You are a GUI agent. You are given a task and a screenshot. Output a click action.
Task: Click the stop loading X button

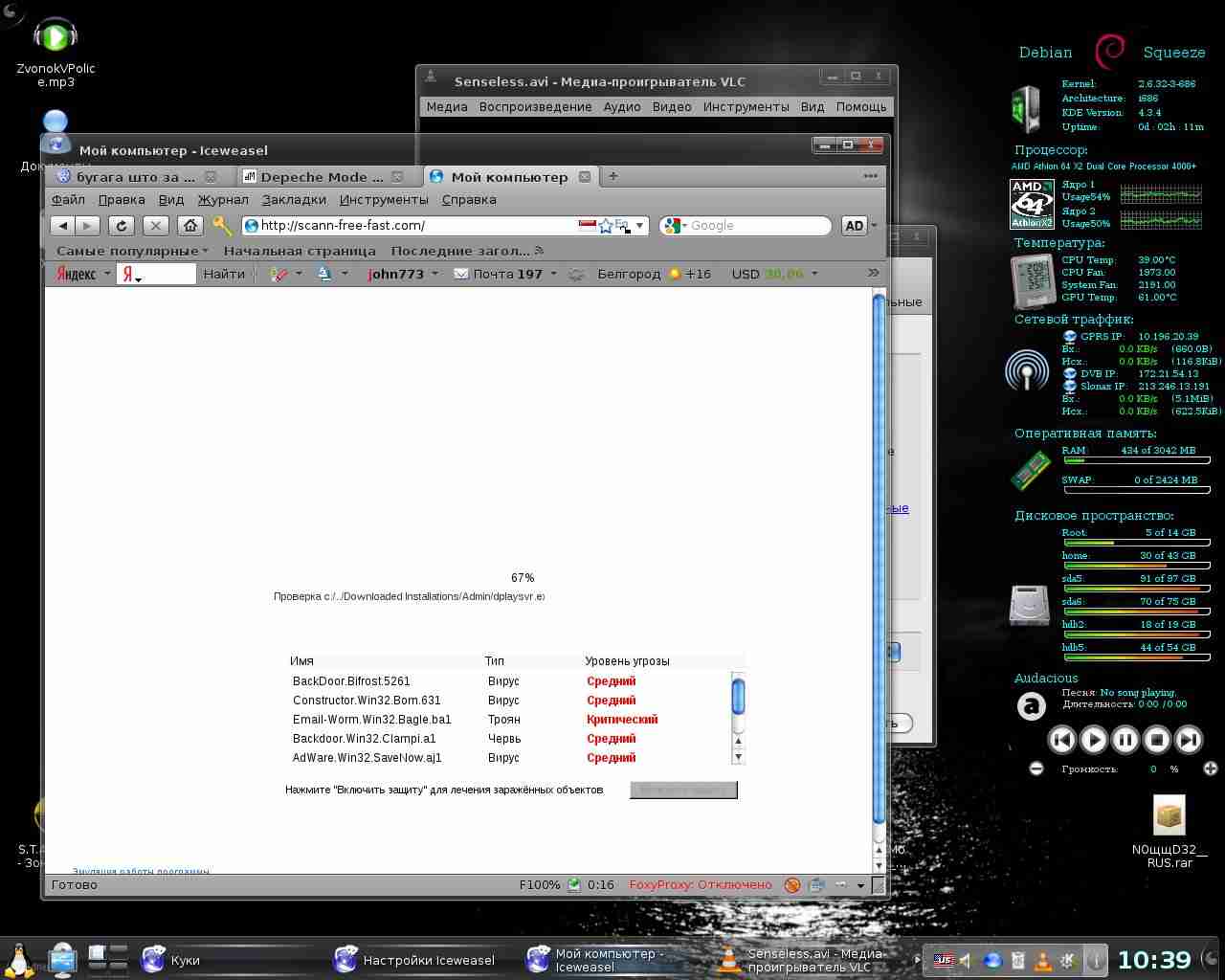pos(156,226)
